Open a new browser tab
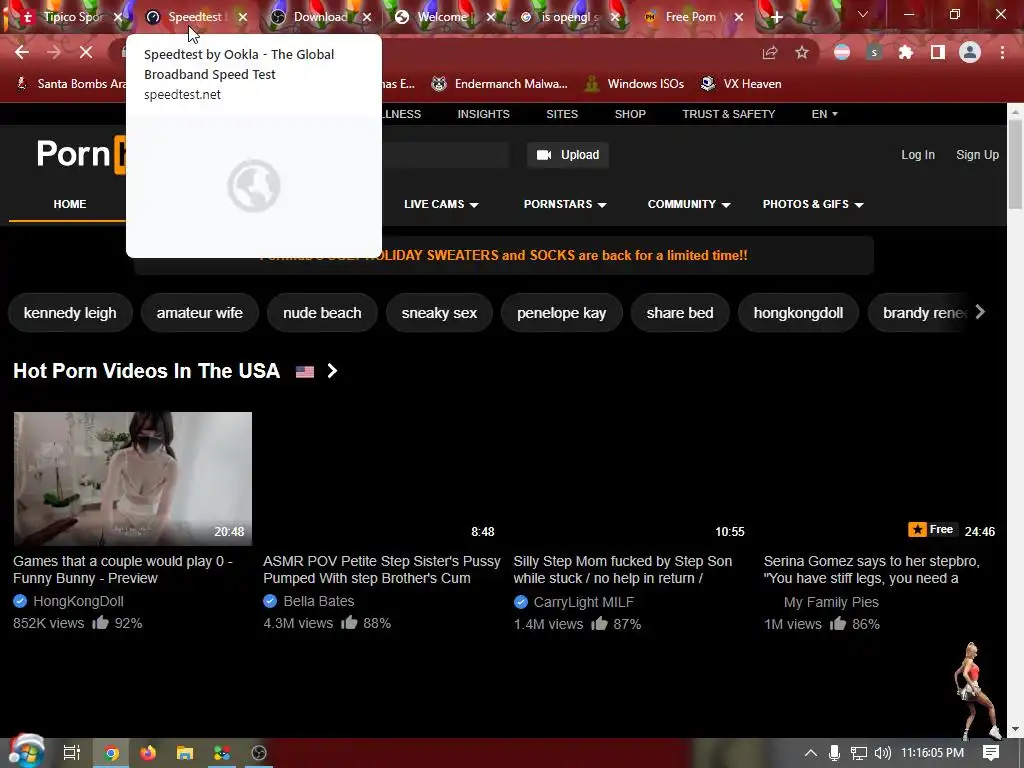The image size is (1024, 768). [776, 18]
